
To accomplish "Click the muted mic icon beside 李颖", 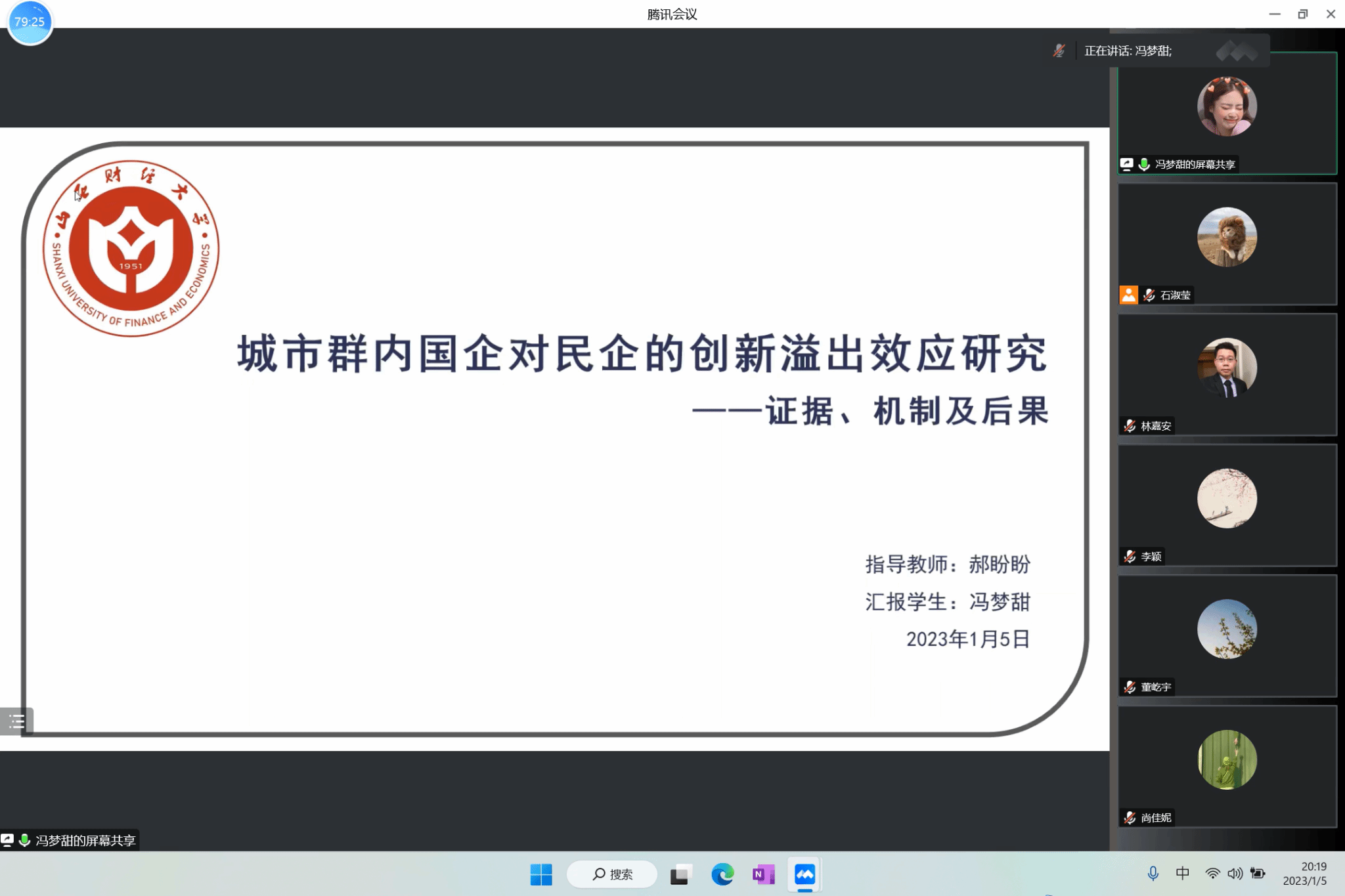I will pyautogui.click(x=1130, y=557).
